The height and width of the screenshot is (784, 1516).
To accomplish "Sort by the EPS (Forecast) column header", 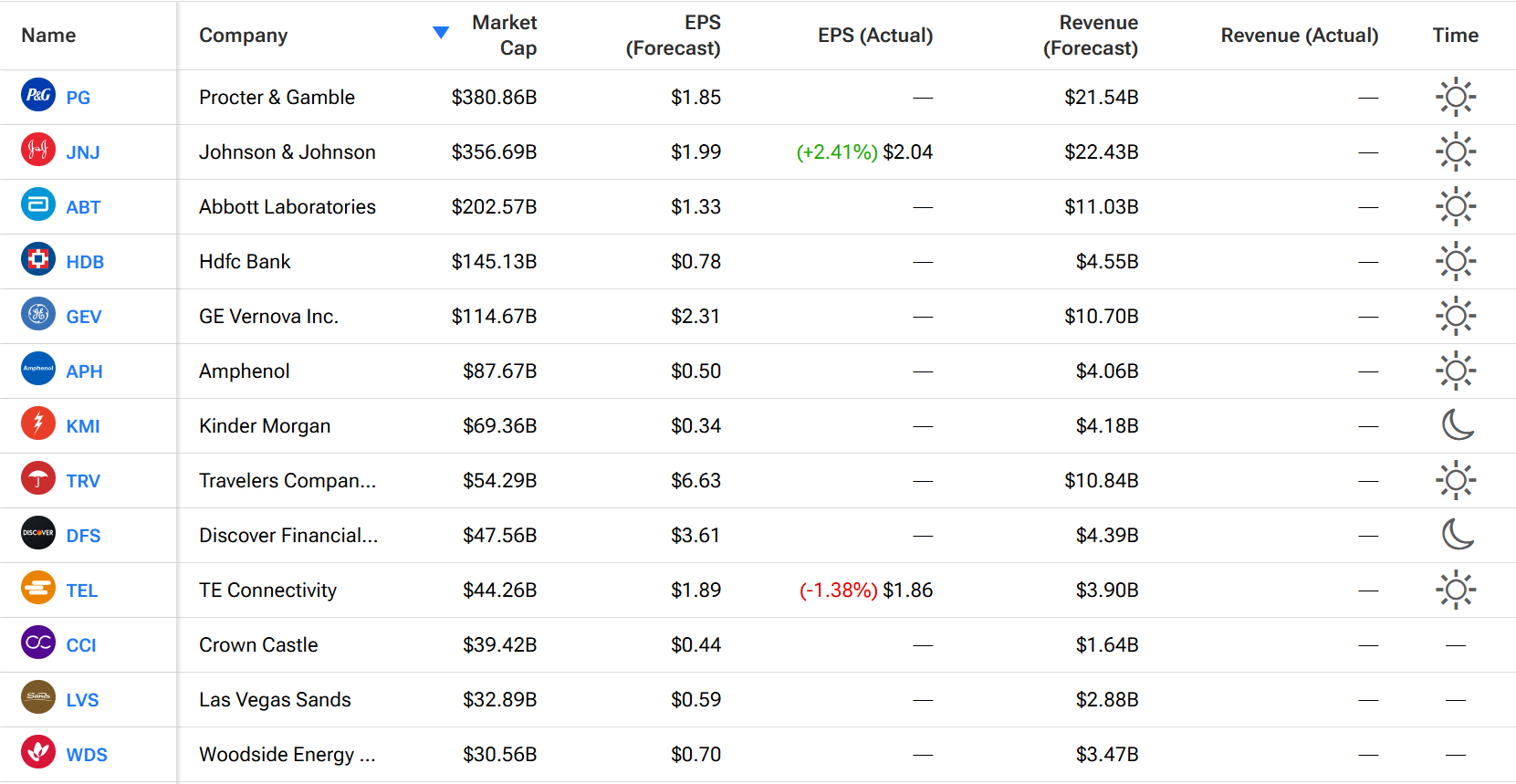I will 673,36.
